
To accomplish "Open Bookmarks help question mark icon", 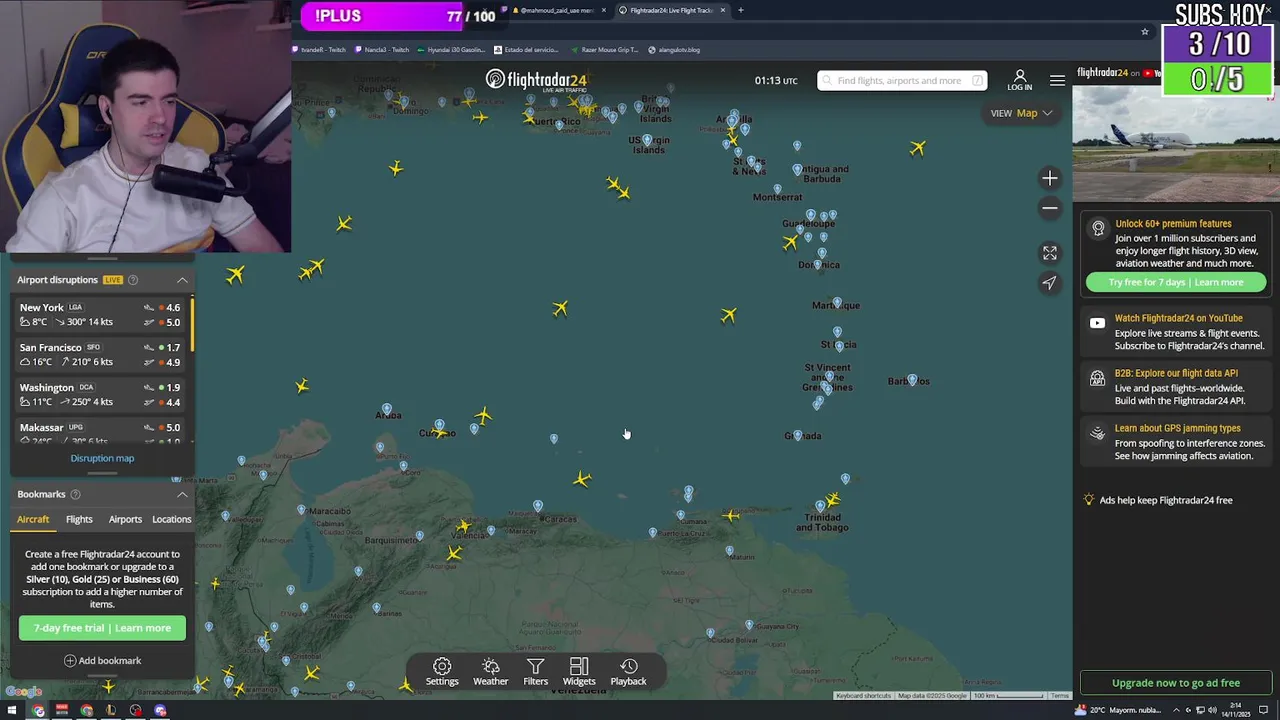I will point(75,494).
